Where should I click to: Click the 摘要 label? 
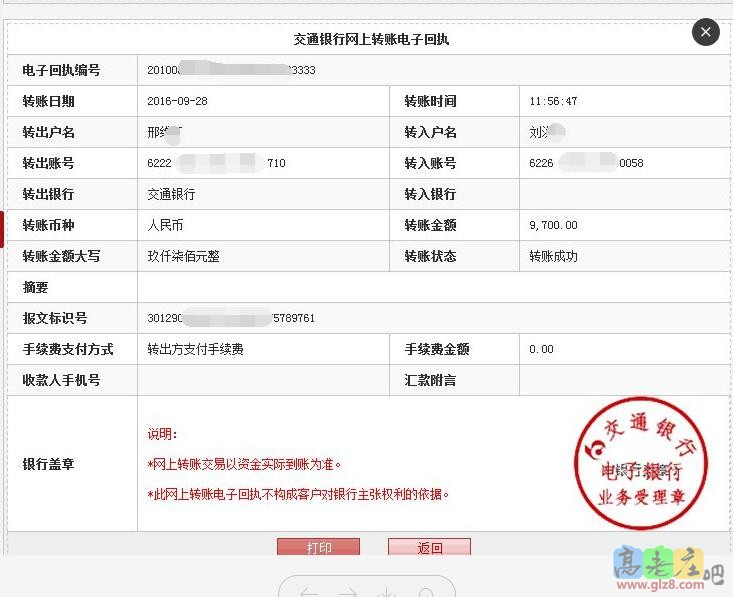(36, 287)
